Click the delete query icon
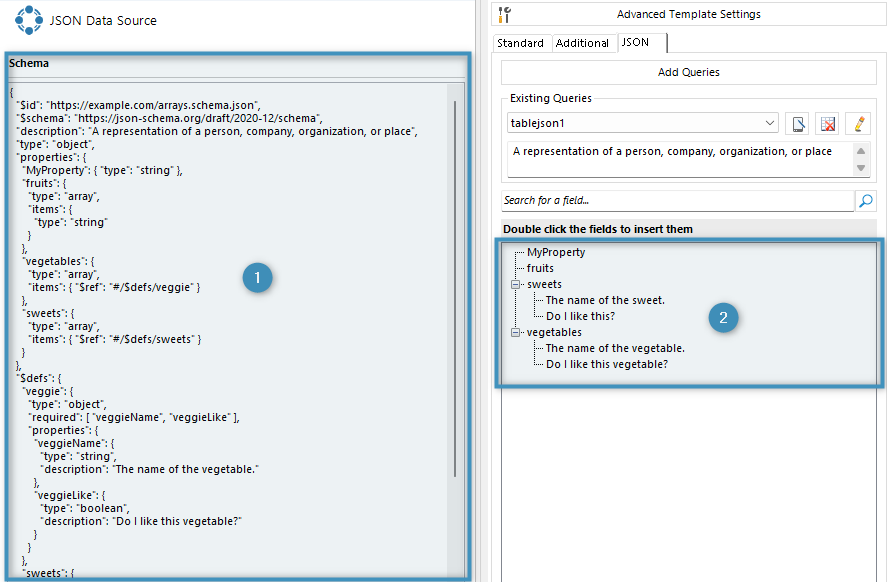The height and width of the screenshot is (582, 887). (827, 123)
